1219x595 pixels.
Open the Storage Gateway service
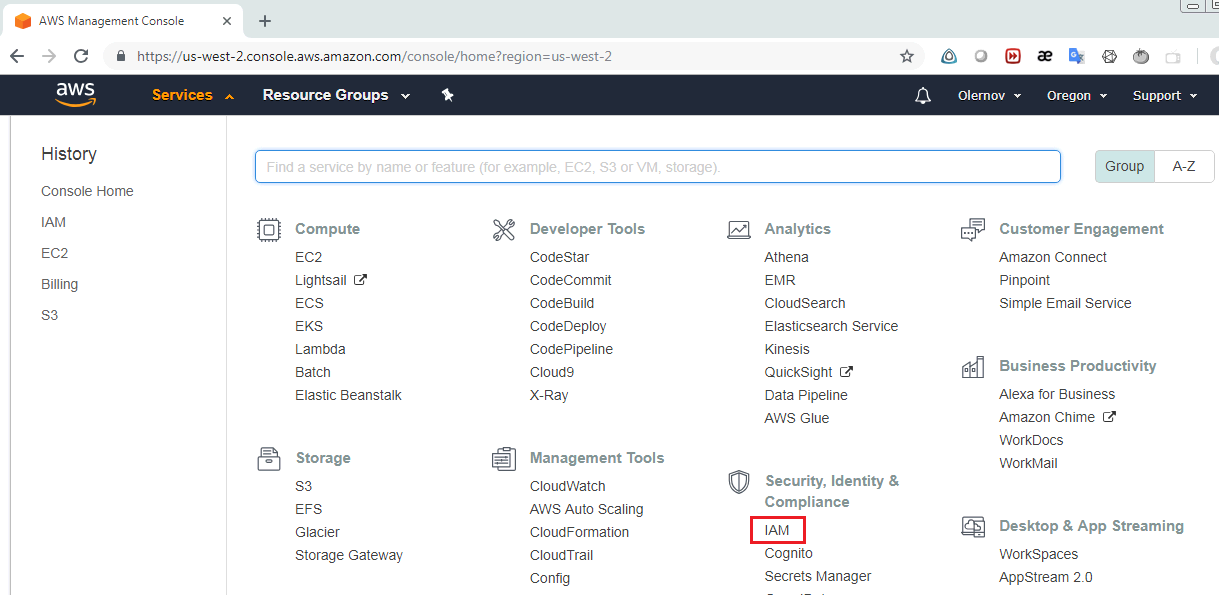point(349,555)
